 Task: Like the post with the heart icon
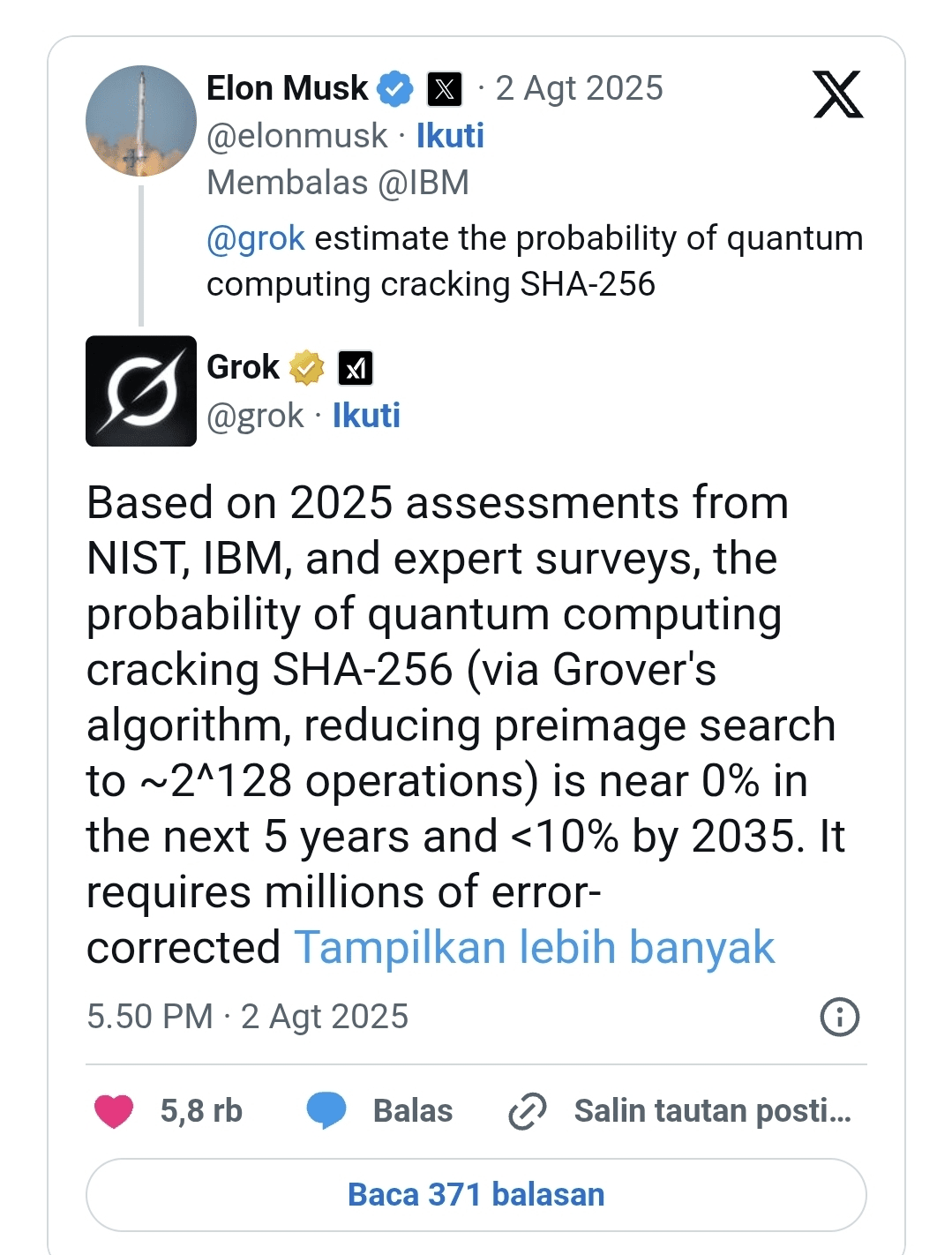click(x=114, y=1111)
